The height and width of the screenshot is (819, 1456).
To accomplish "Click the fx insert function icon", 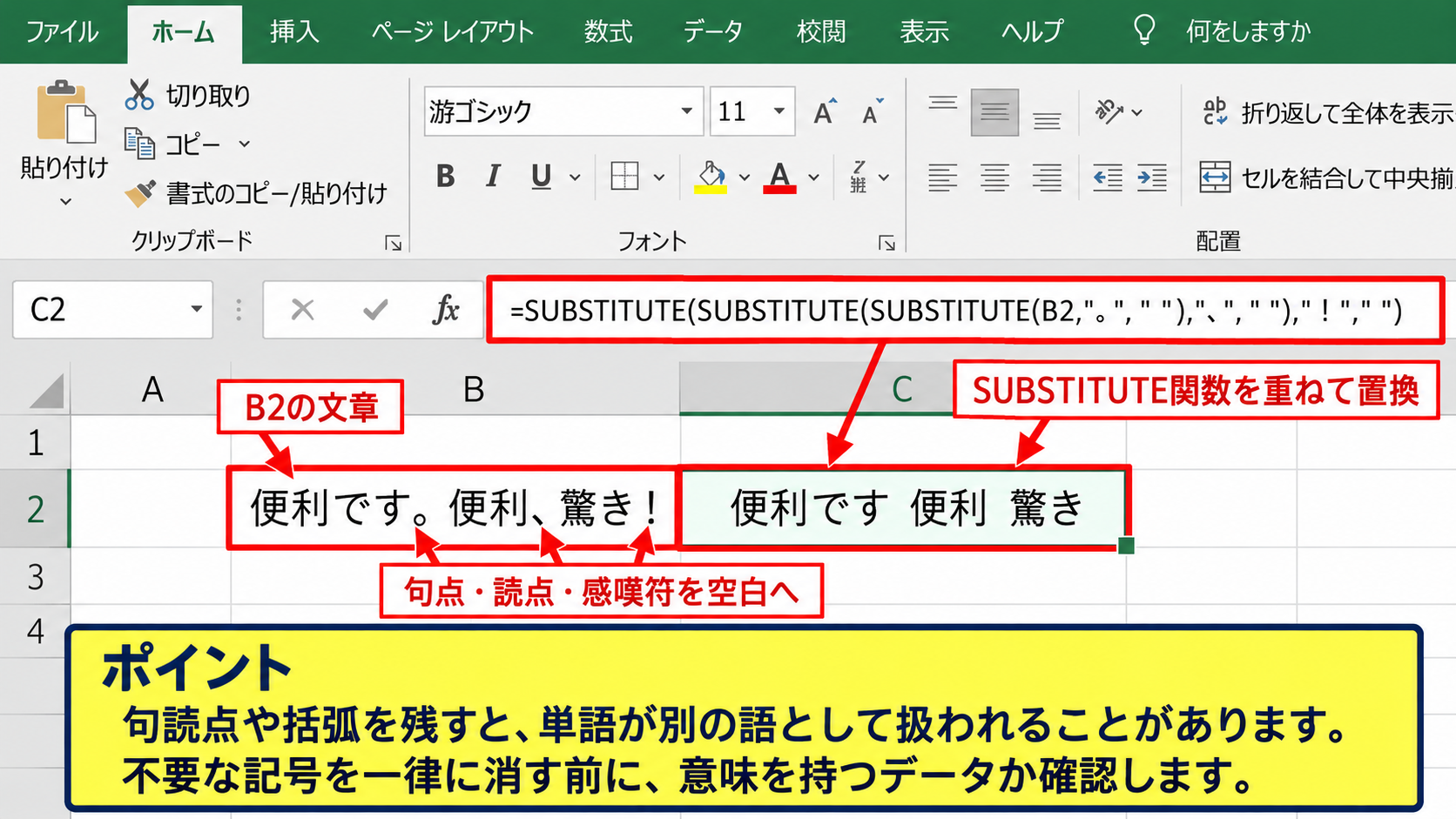I will pos(445,309).
